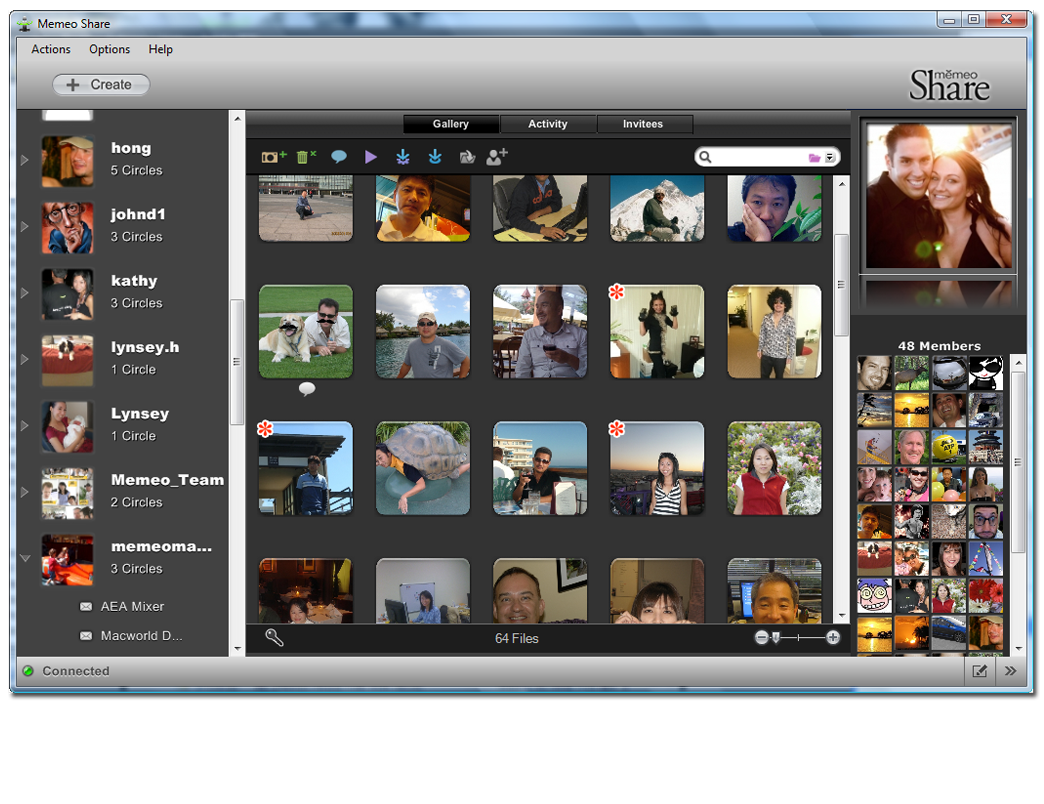Expand the Memeo_Team user entry
This screenshot has width=1044, height=804.
[x=25, y=492]
